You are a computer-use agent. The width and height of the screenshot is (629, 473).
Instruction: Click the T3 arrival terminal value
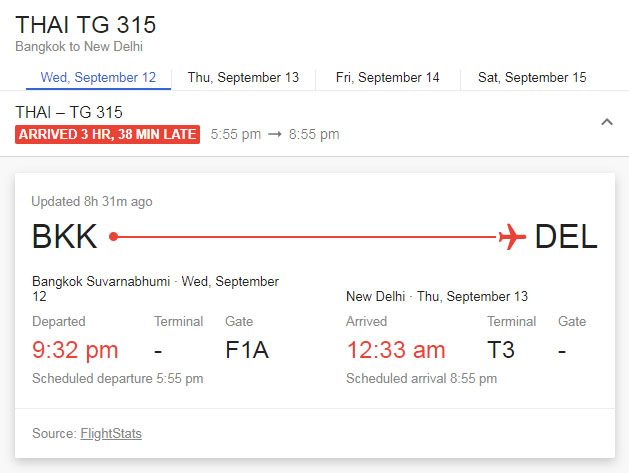(501, 350)
